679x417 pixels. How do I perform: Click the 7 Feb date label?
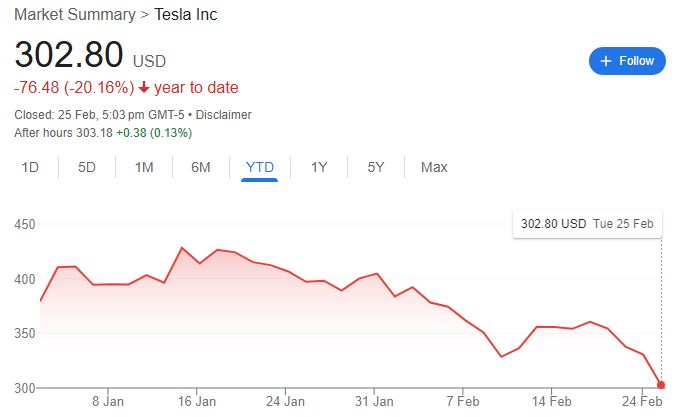(463, 403)
